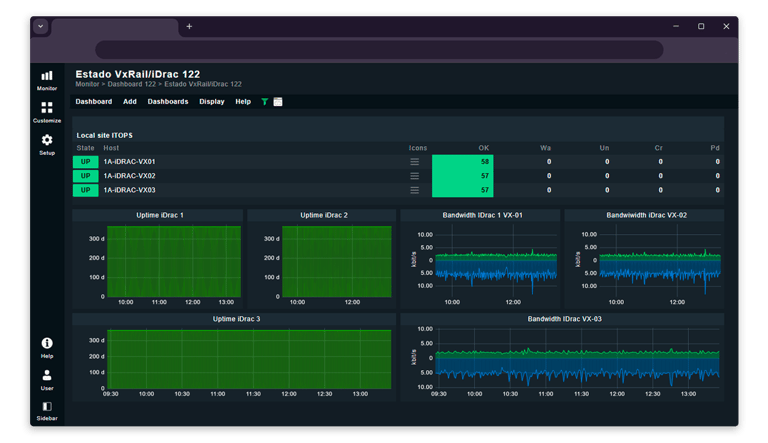Click the calendar icon in the toolbar
Image resolution: width=768 pixels, height=443 pixels.
coord(278,102)
